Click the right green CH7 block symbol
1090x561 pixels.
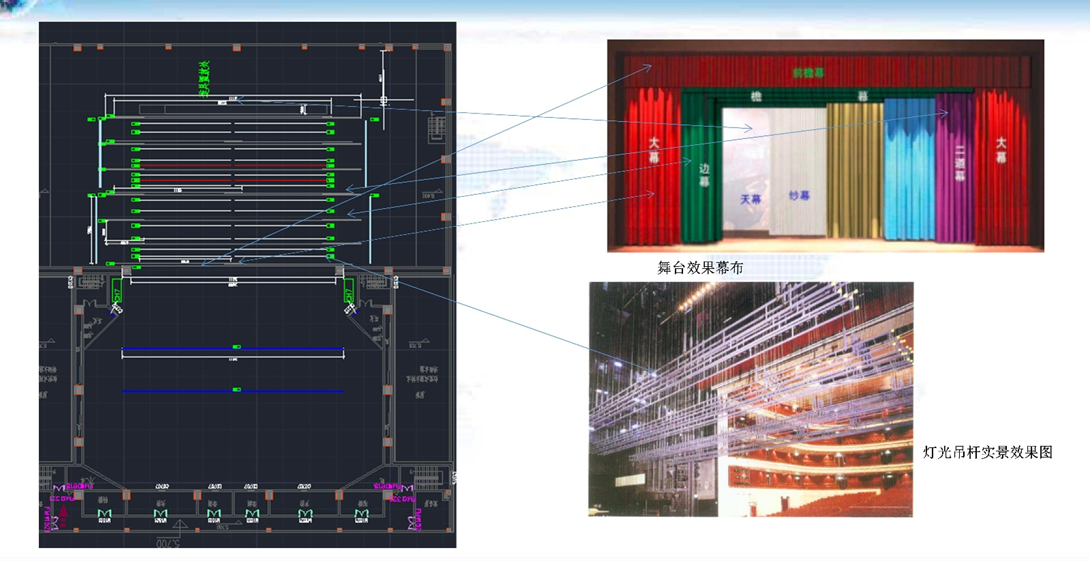[349, 291]
